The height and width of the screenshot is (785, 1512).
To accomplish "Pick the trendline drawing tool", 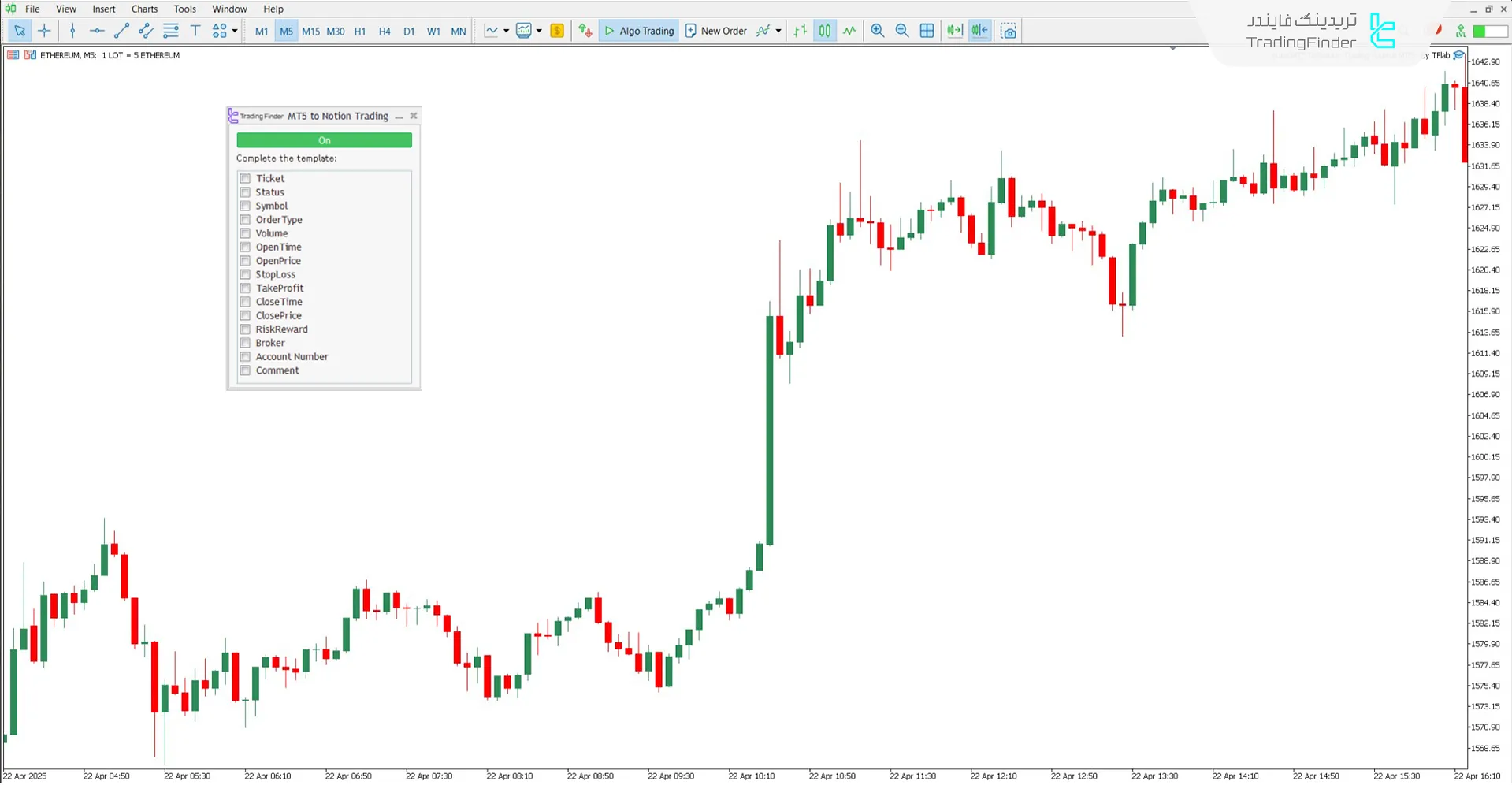I will point(121,31).
